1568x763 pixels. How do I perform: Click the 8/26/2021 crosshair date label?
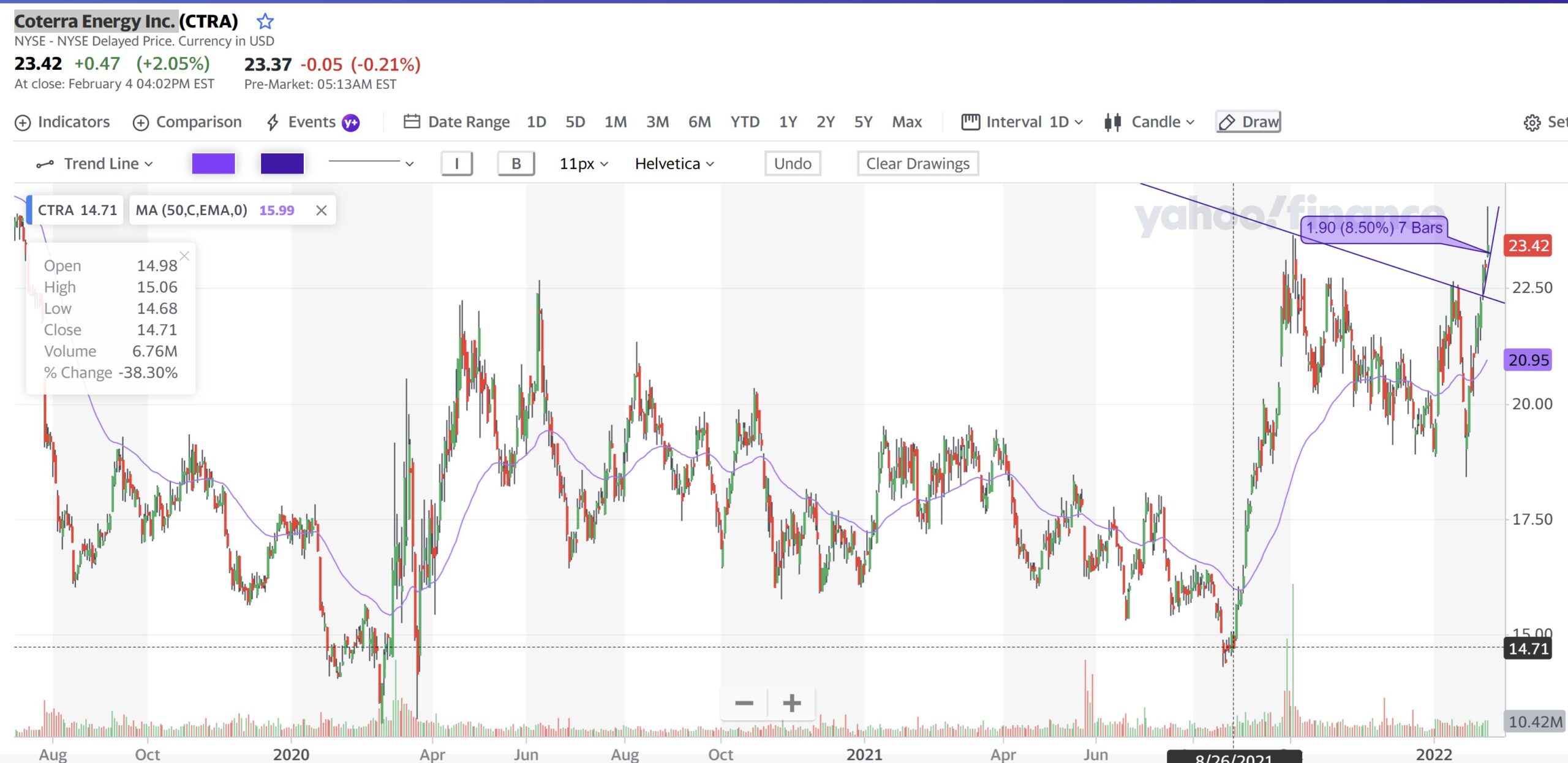1234,756
